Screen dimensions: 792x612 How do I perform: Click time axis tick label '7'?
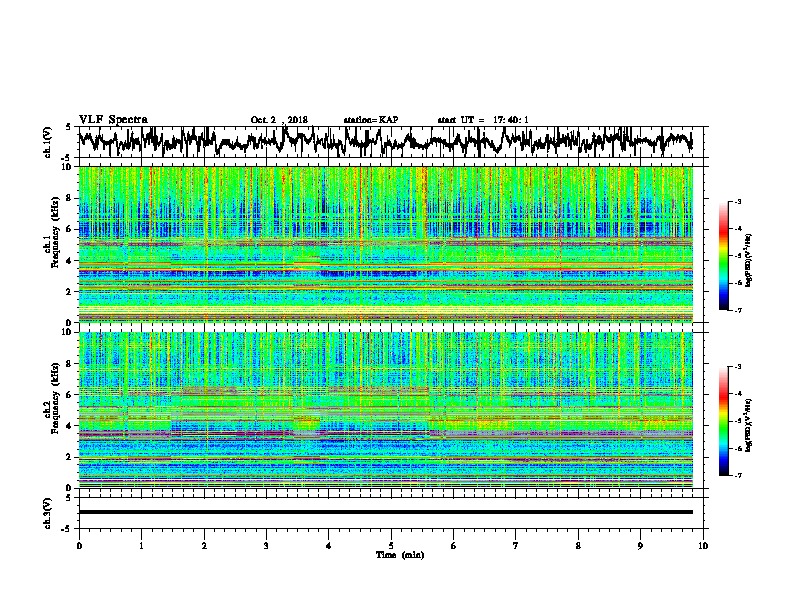tap(516, 546)
